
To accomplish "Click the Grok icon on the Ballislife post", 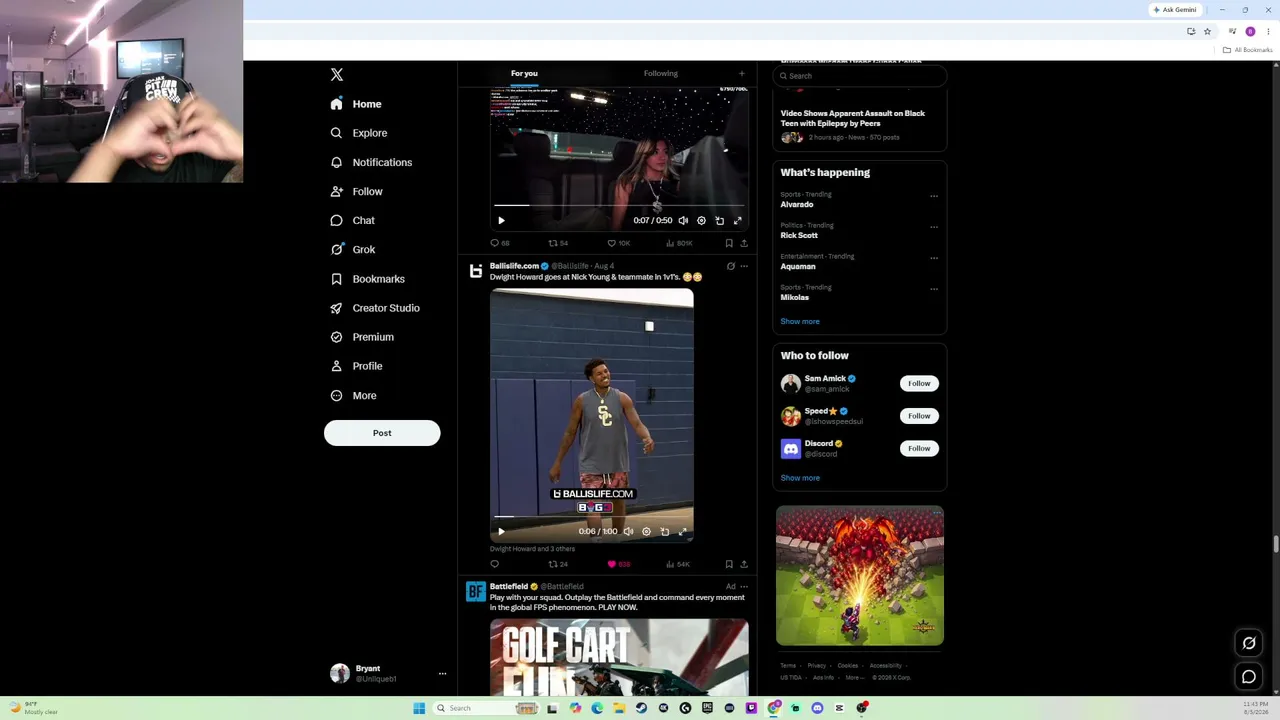I will click(x=730, y=266).
